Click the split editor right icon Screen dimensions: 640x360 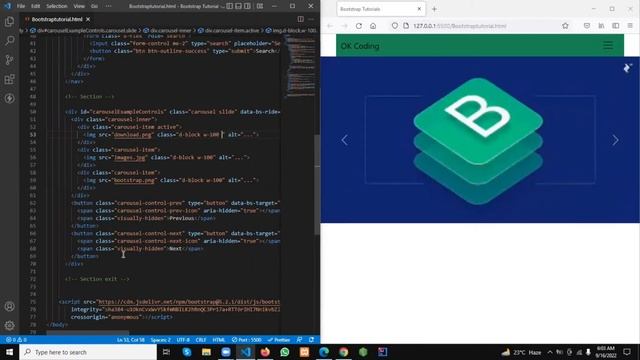click(x=300, y=19)
